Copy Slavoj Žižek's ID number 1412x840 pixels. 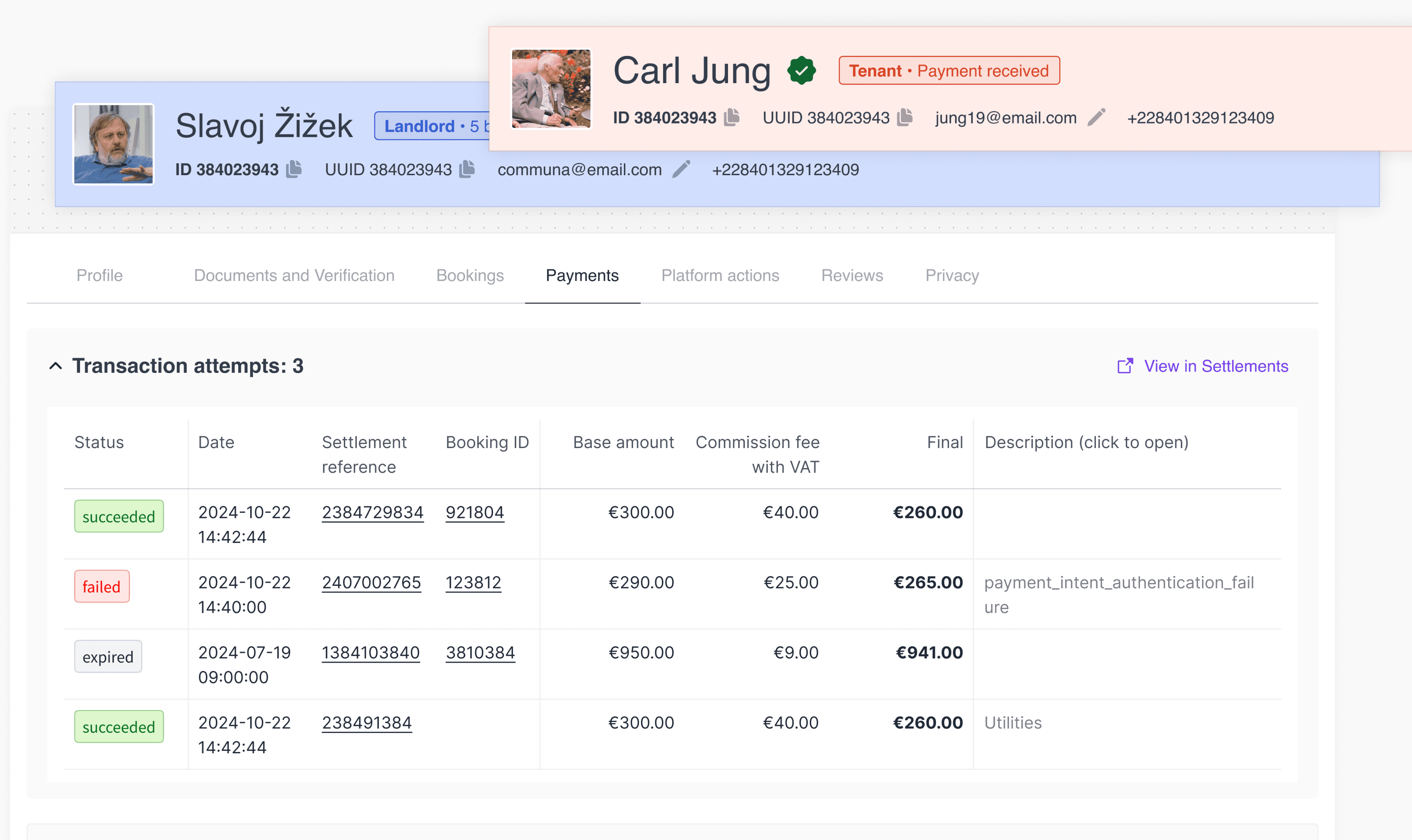pos(293,169)
